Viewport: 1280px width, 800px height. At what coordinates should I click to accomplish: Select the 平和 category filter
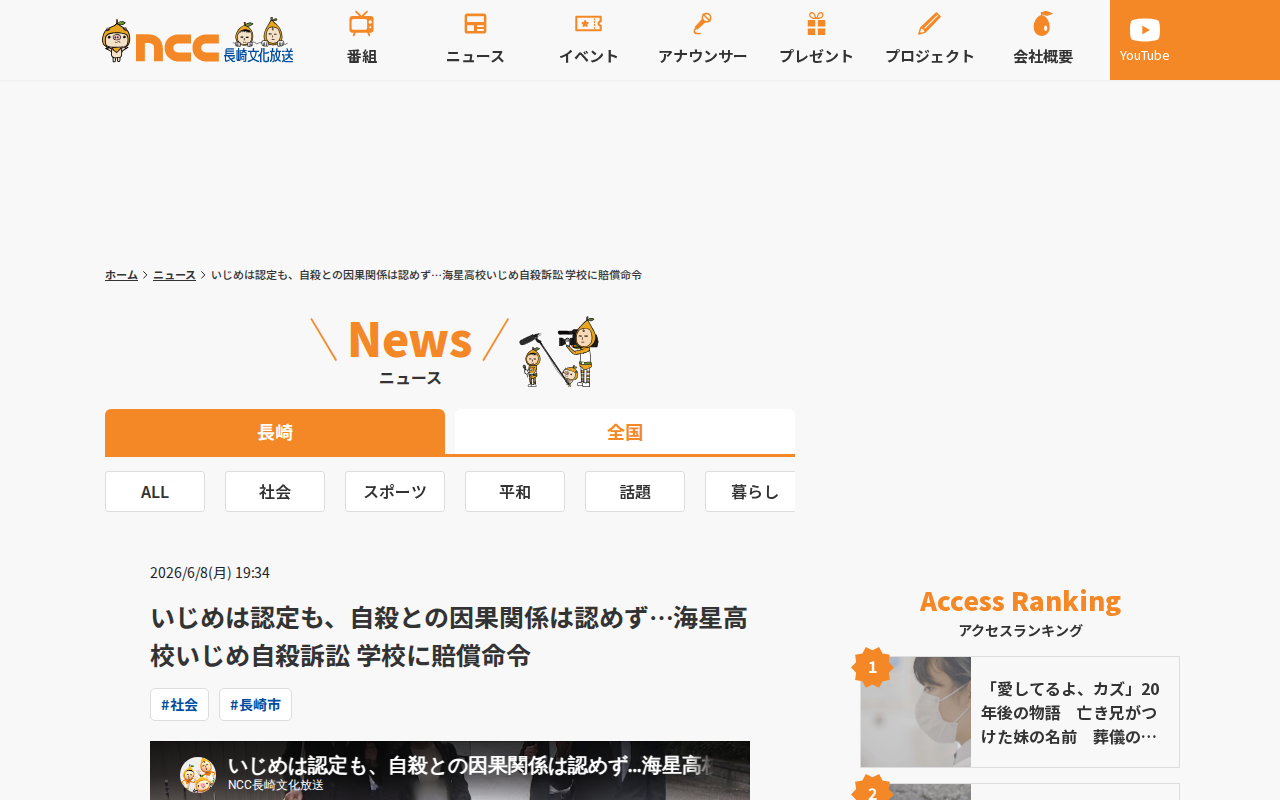515,491
